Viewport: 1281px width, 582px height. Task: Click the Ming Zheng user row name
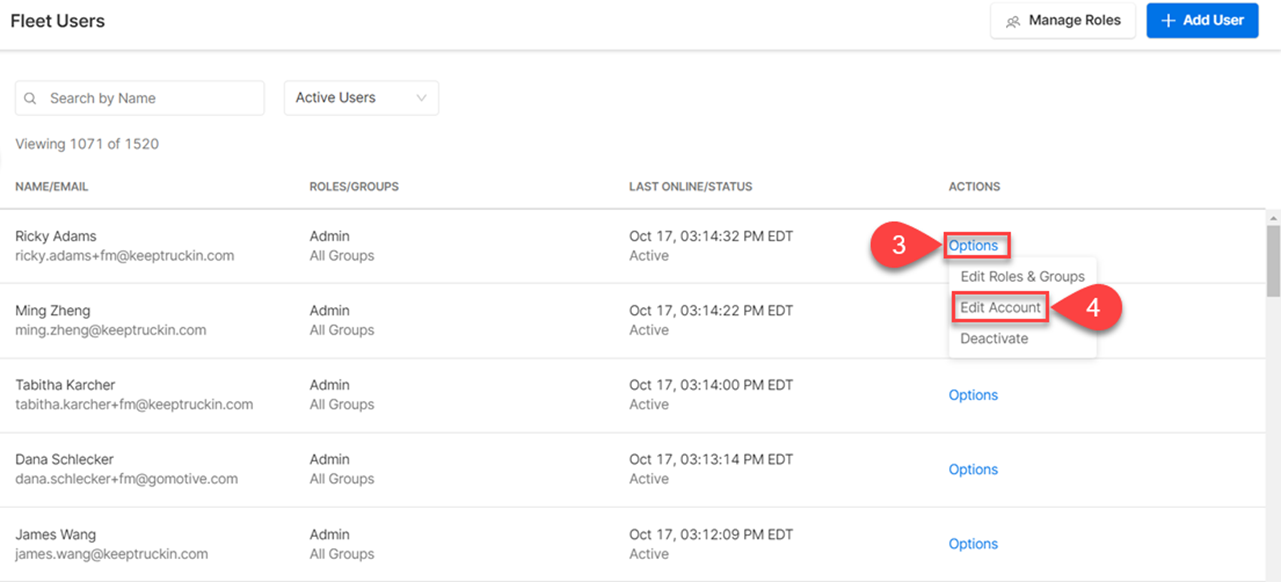click(x=53, y=311)
